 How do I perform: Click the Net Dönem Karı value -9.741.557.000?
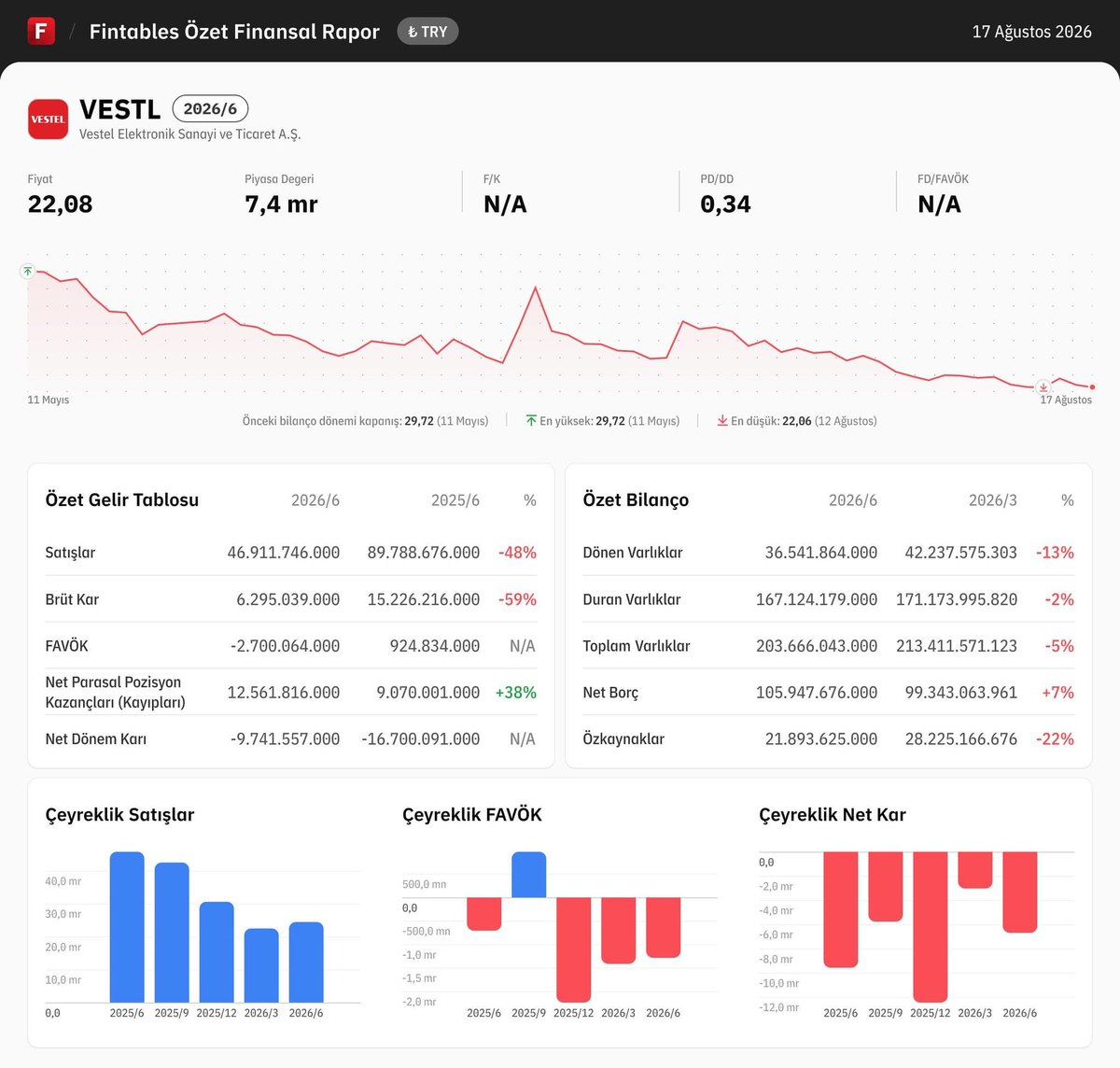click(x=285, y=739)
